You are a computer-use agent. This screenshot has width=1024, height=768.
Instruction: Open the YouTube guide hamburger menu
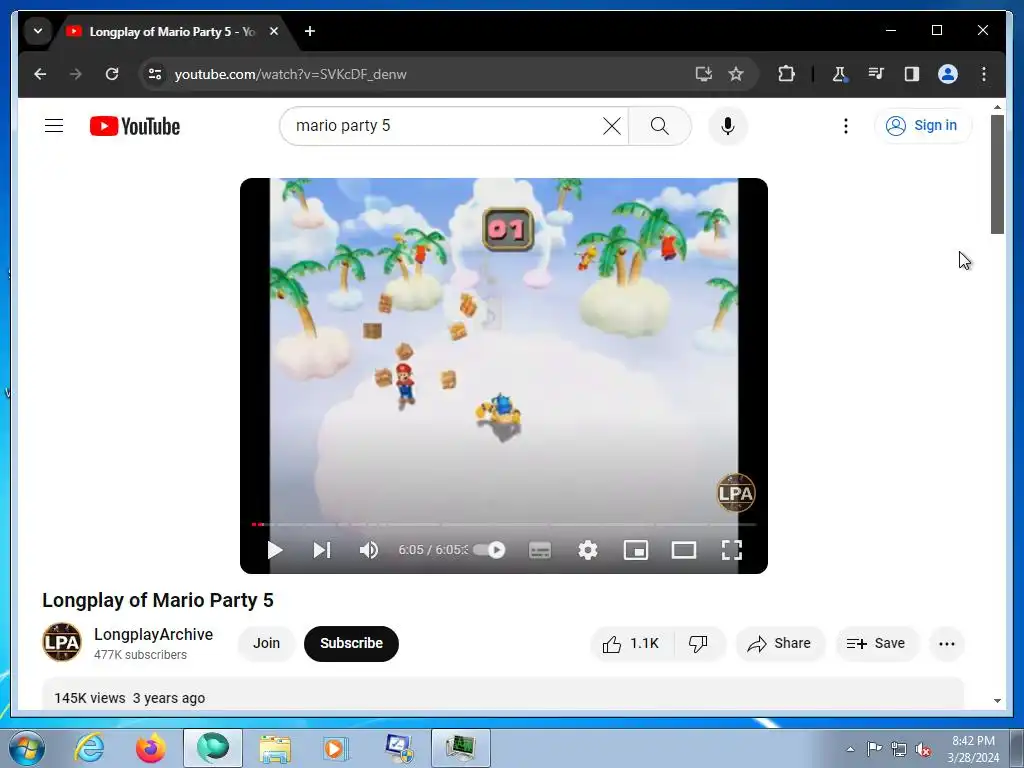click(54, 125)
